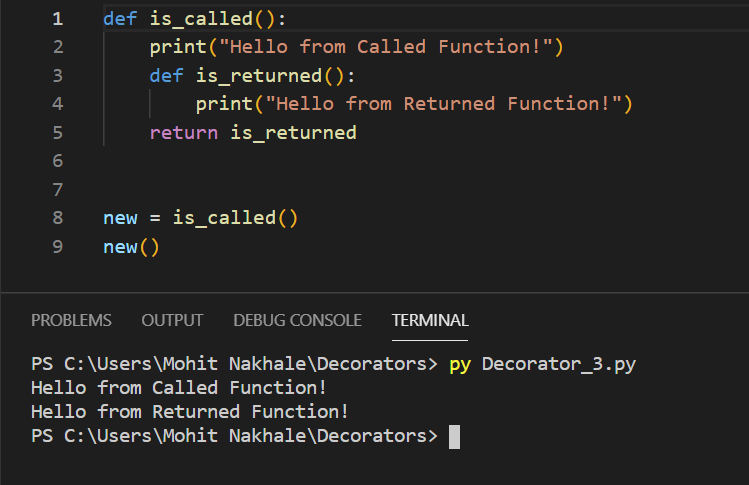Viewport: 749px width, 485px height.
Task: Activate the TERMINAL tab
Action: click(x=430, y=320)
